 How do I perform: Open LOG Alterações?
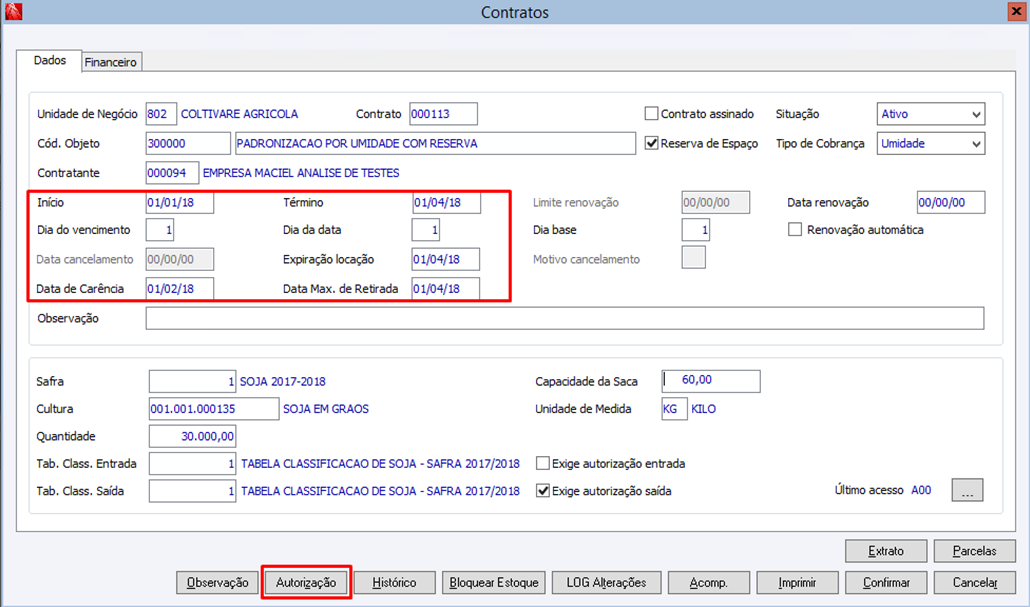pyautogui.click(x=606, y=583)
